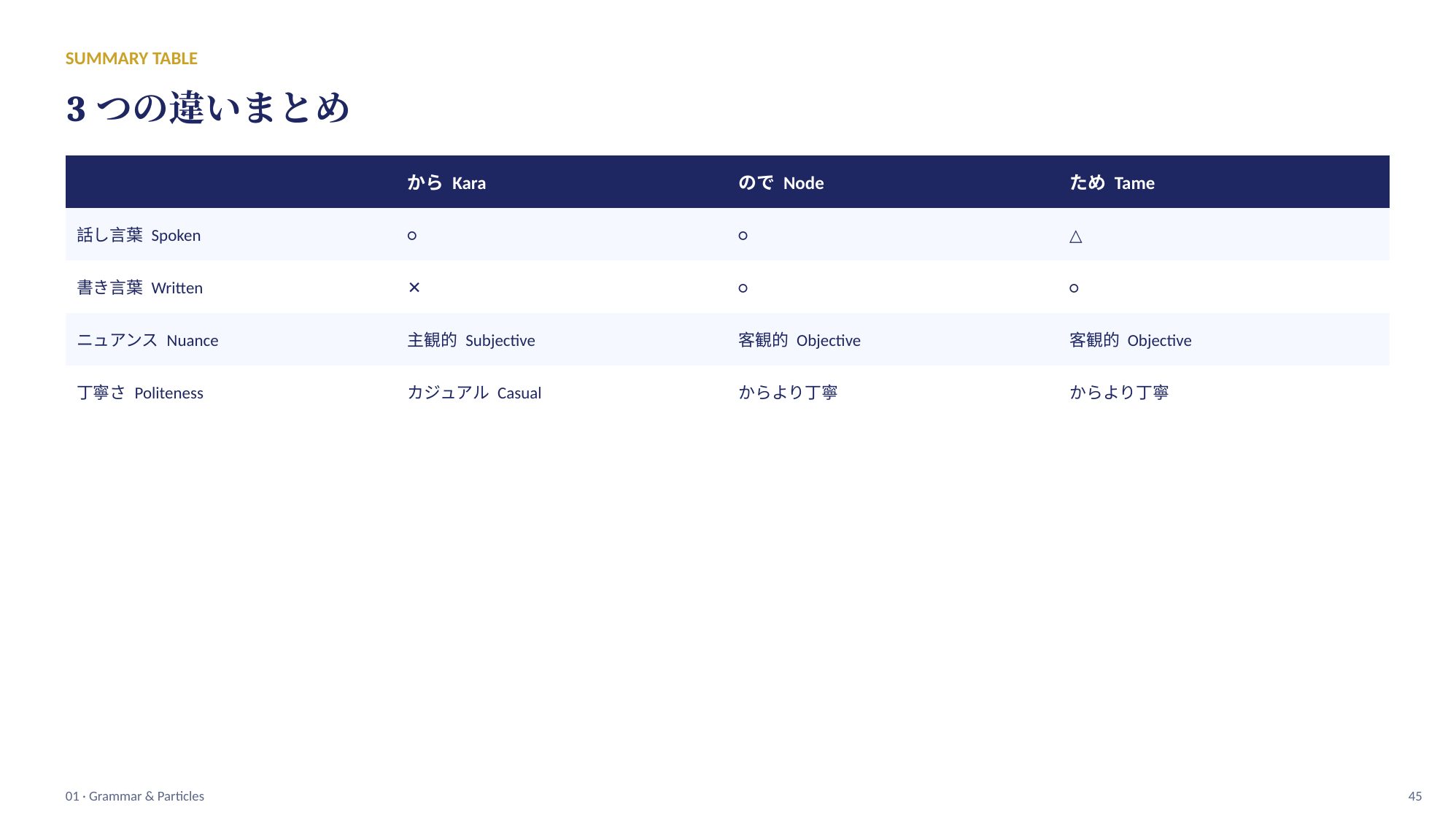This screenshot has width=1456, height=821.
Task: Select からより丁寧 in the Tame column
Action: pyautogui.click(x=1119, y=393)
